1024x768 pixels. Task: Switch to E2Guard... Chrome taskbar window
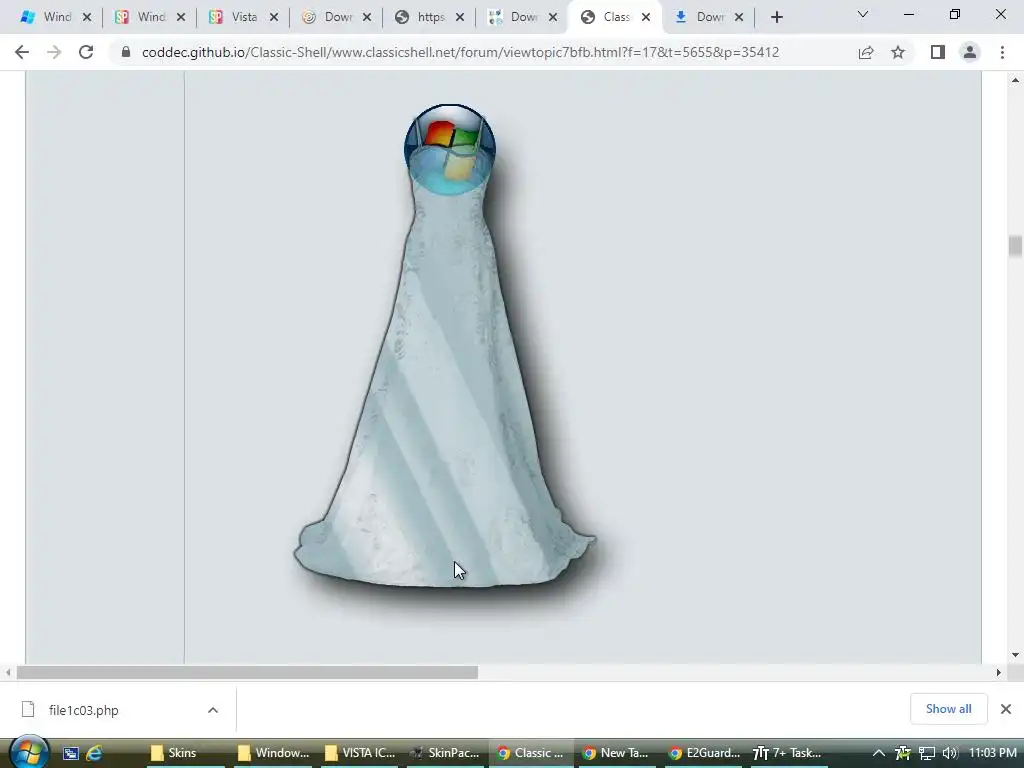point(704,753)
